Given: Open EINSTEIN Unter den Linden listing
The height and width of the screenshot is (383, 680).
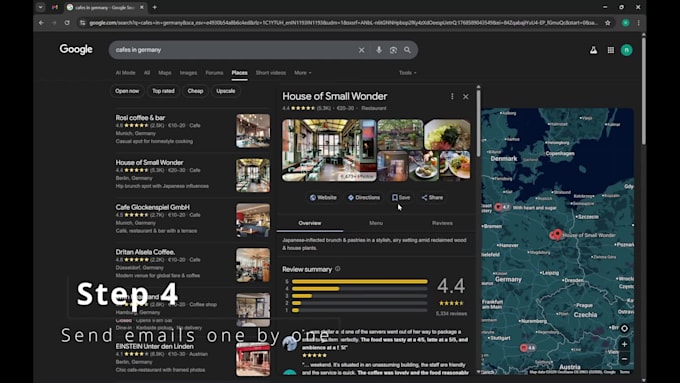Looking at the screenshot, I should point(154,346).
